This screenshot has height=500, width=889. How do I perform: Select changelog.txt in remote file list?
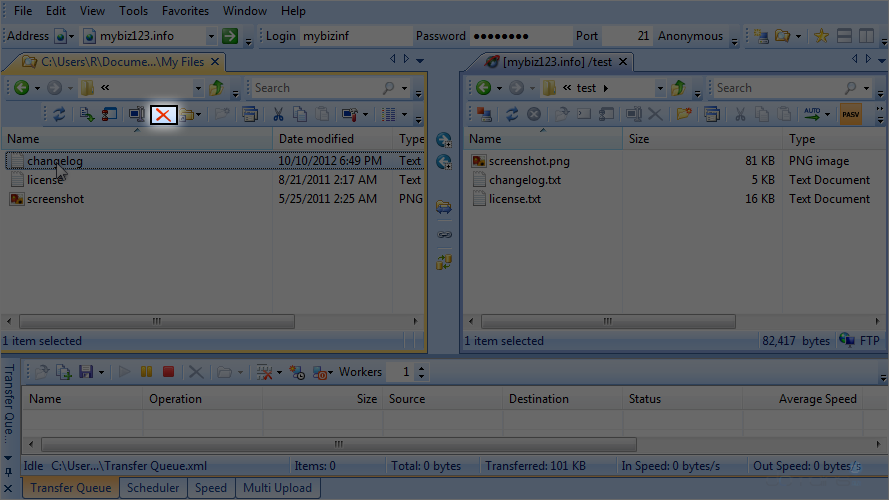pos(524,180)
